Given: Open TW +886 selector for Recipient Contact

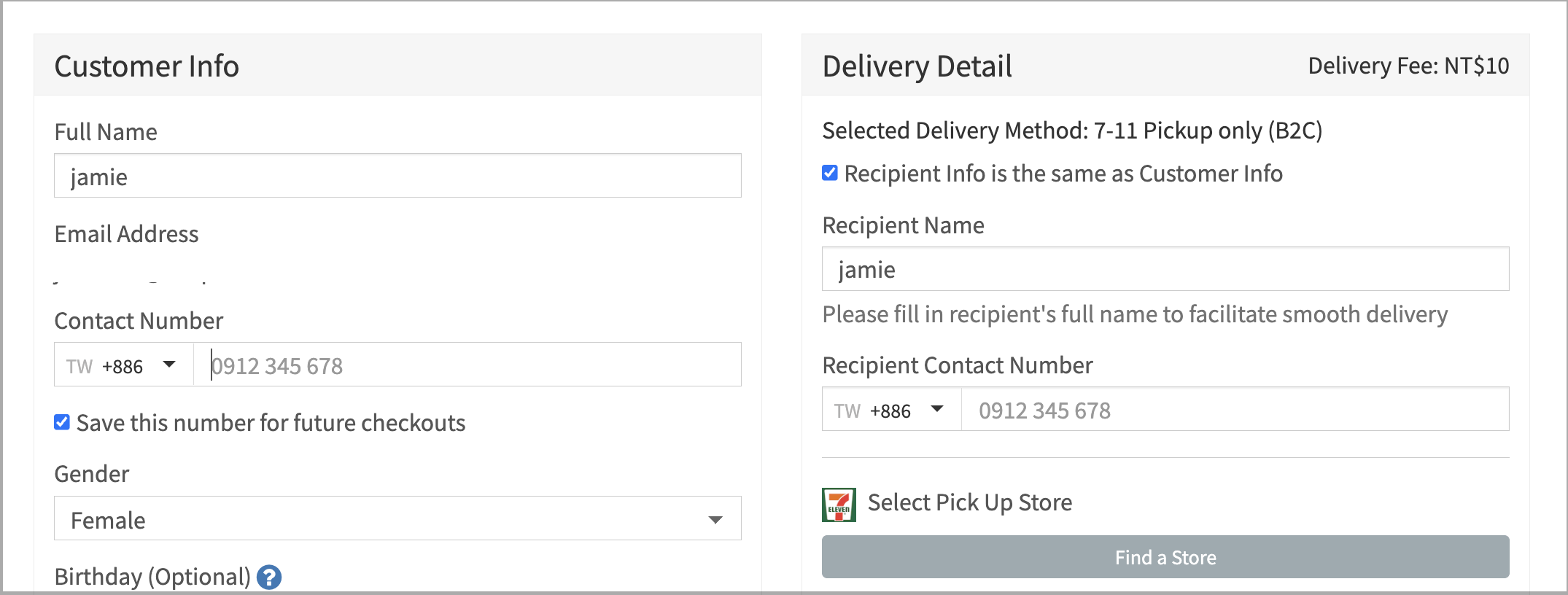Looking at the screenshot, I should (891, 409).
